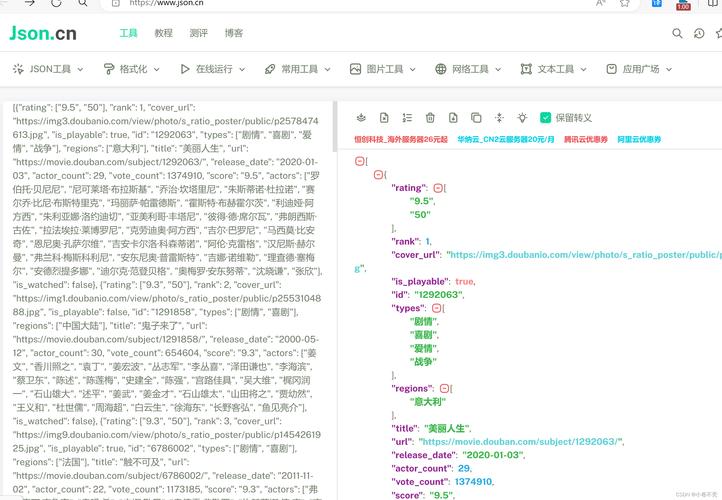722x500 pixels.
Task: Click the JSON工具 sparkle icon
Action: 18,69
